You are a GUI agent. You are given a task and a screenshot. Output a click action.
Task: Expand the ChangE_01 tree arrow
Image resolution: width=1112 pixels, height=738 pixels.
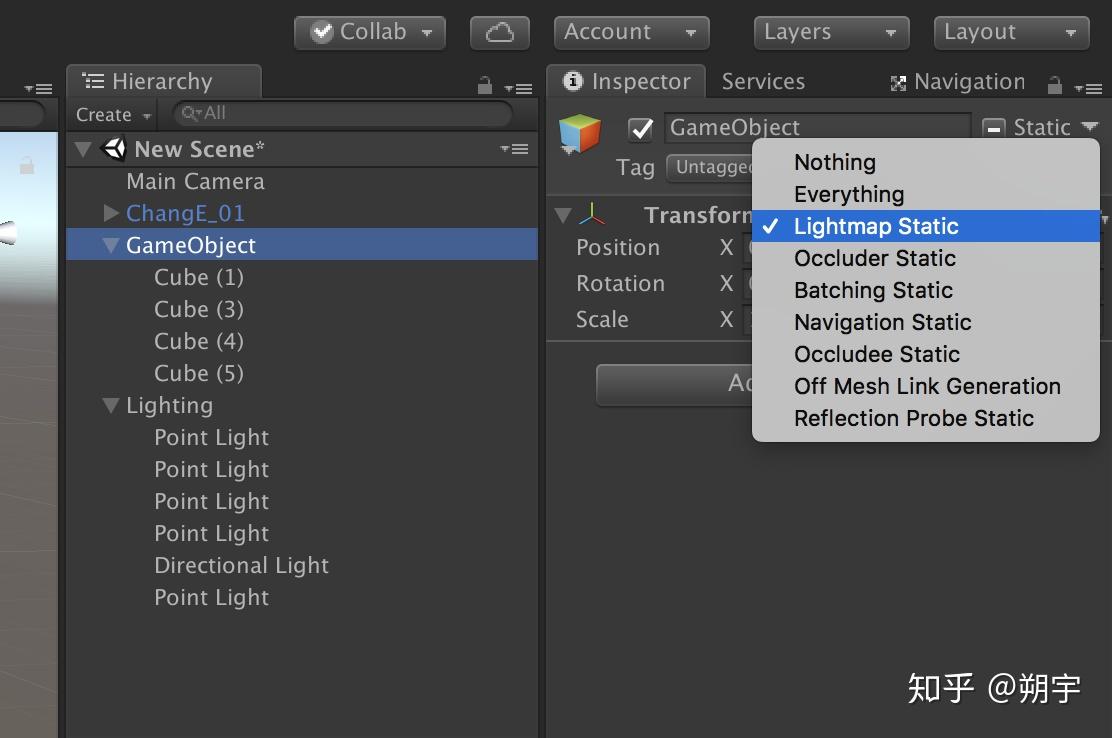point(111,213)
